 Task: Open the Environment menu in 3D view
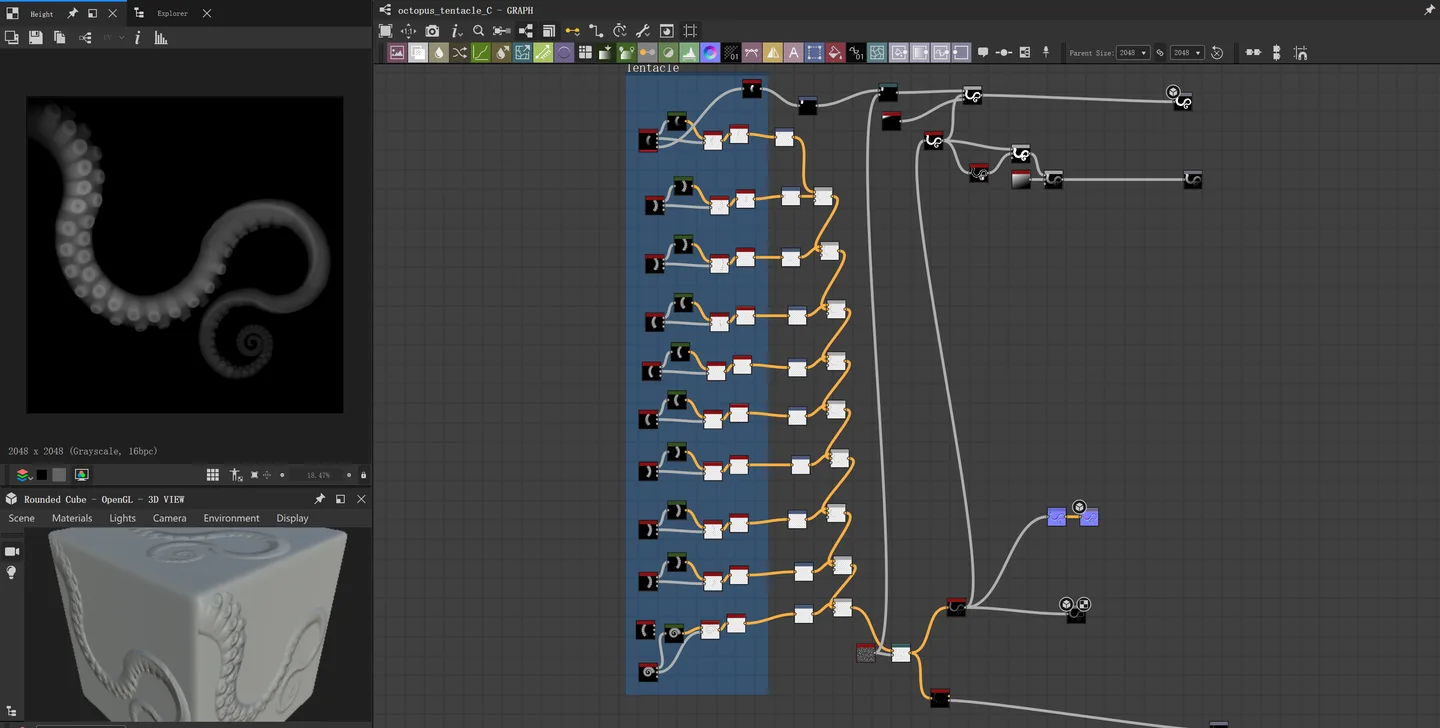[231, 518]
